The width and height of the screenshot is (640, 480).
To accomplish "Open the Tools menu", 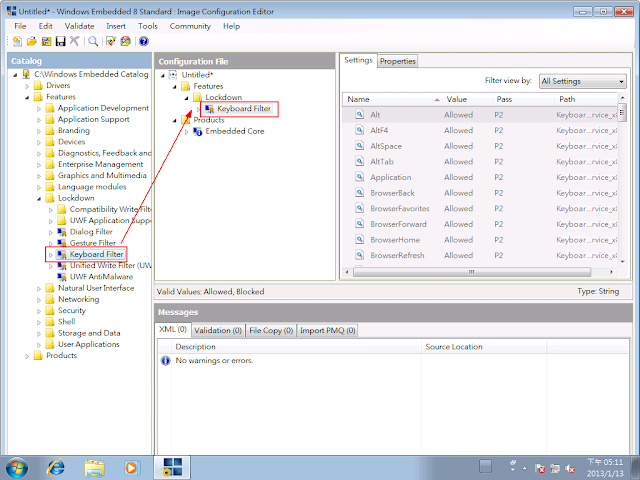I will point(147,26).
